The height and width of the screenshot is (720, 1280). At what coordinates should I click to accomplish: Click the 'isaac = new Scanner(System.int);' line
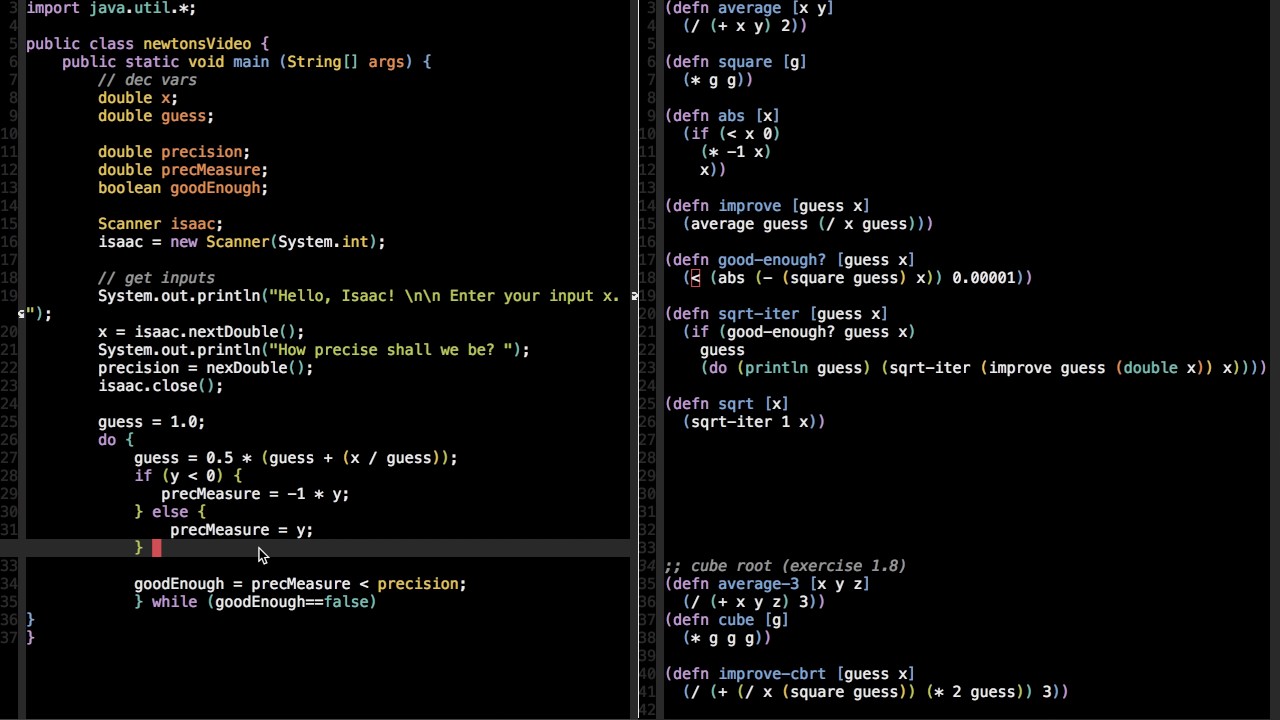(x=241, y=242)
